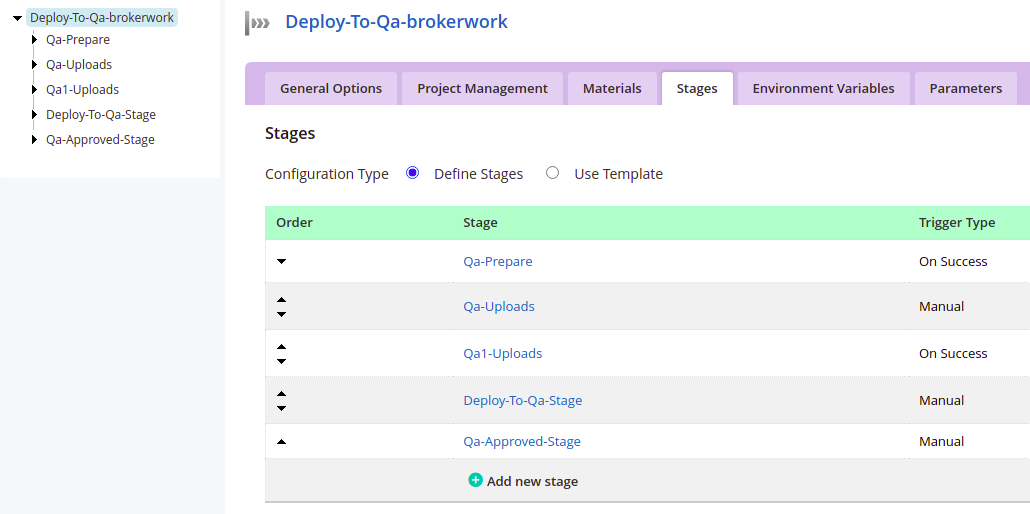Expand the Qa-Approved-Stage tree node
The height and width of the screenshot is (514, 1030).
[x=35, y=140]
